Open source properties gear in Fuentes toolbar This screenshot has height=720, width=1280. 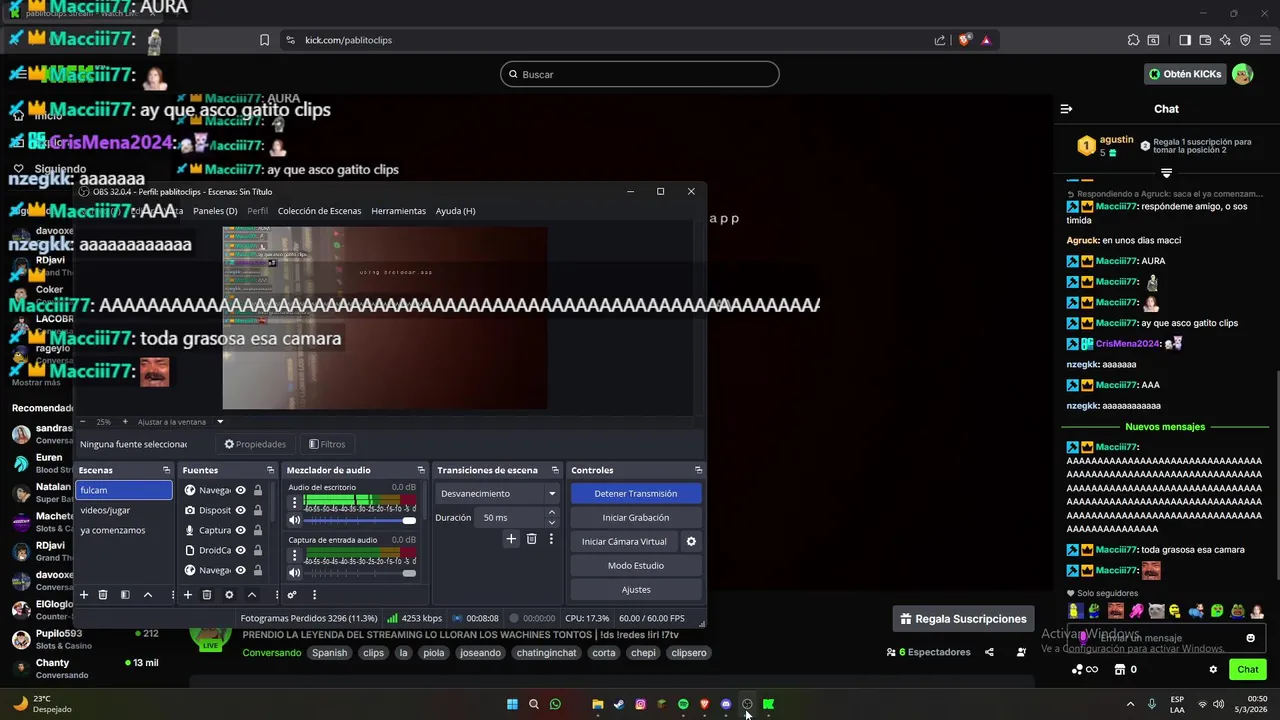point(229,595)
